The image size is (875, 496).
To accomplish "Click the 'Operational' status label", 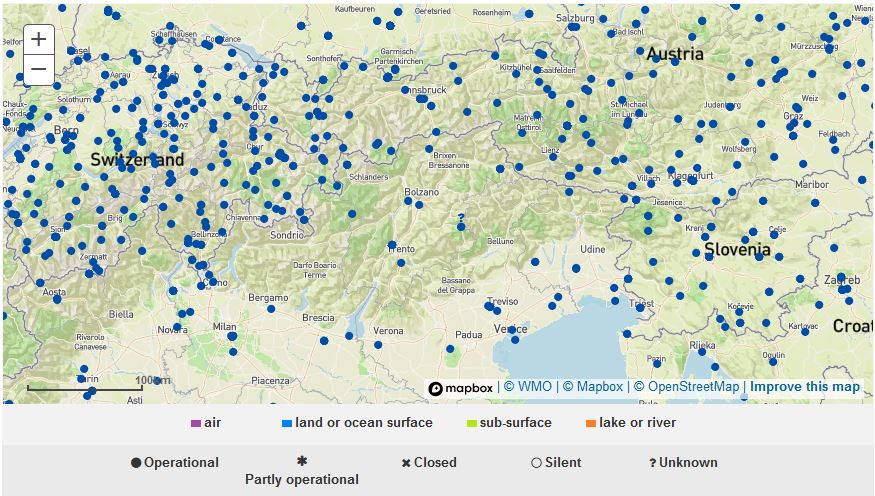I will pos(181,463).
